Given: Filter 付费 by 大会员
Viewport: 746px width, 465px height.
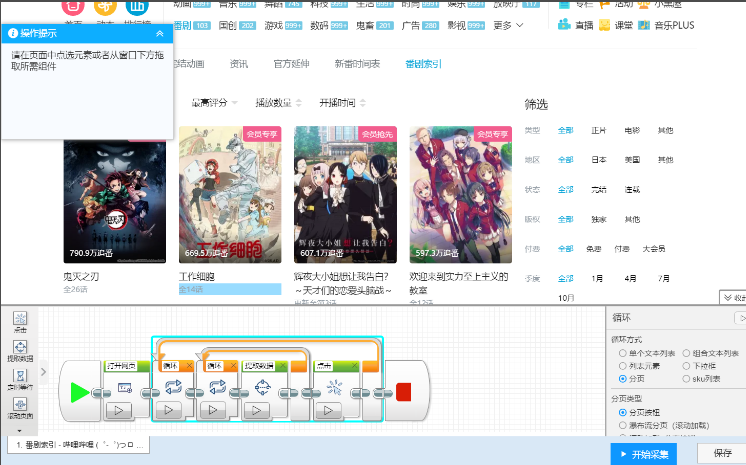Looking at the screenshot, I should click(654, 248).
